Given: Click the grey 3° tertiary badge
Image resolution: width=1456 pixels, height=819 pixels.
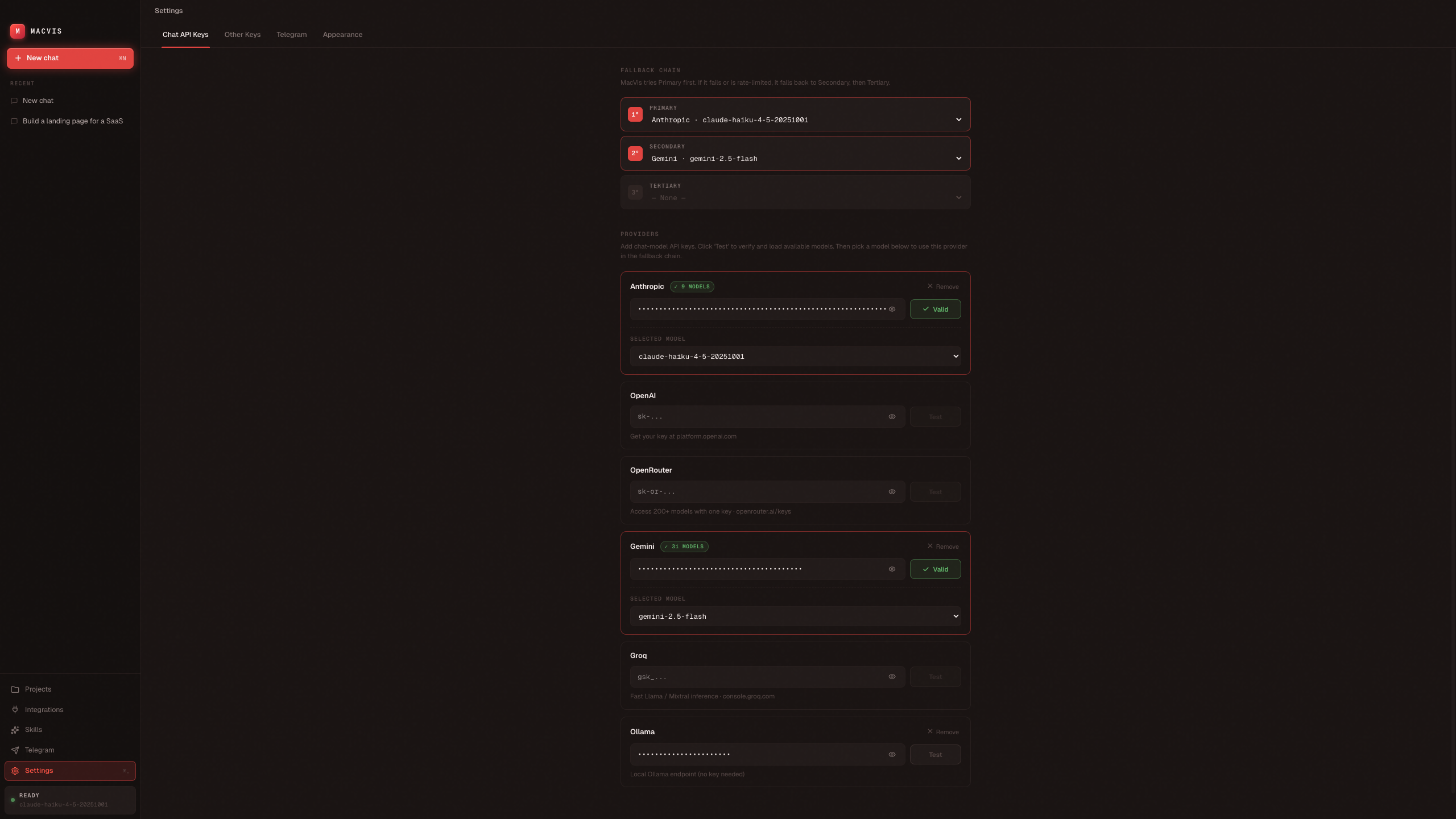Looking at the screenshot, I should (x=635, y=192).
